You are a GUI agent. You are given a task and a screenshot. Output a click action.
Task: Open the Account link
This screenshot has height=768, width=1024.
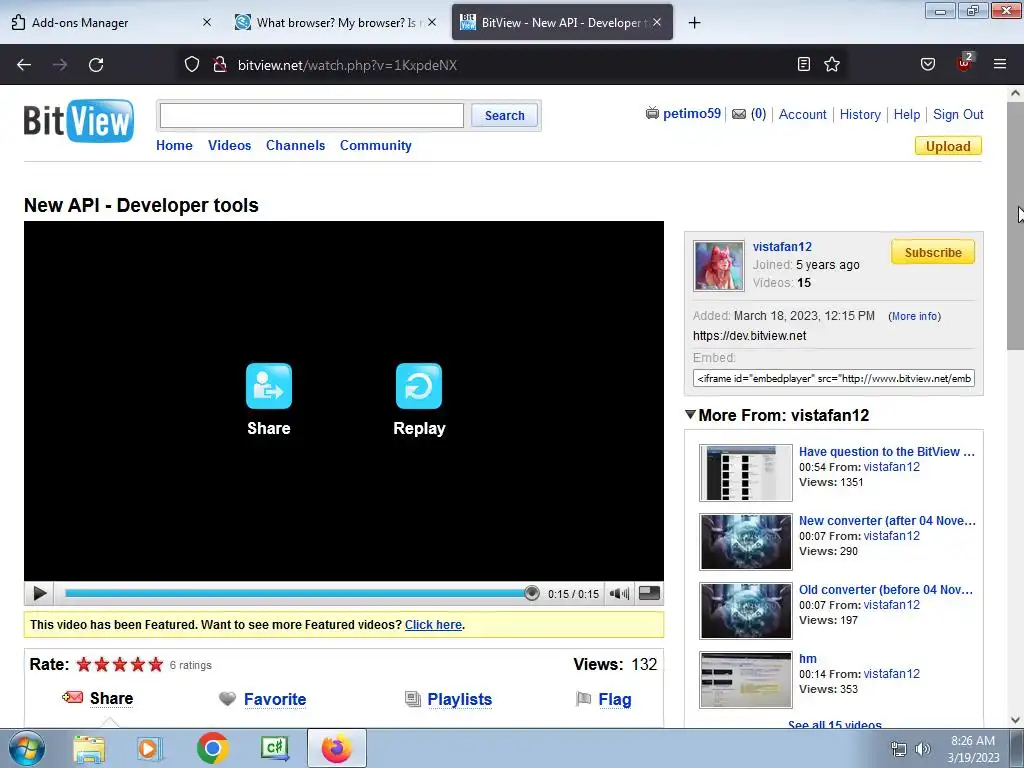tap(803, 114)
